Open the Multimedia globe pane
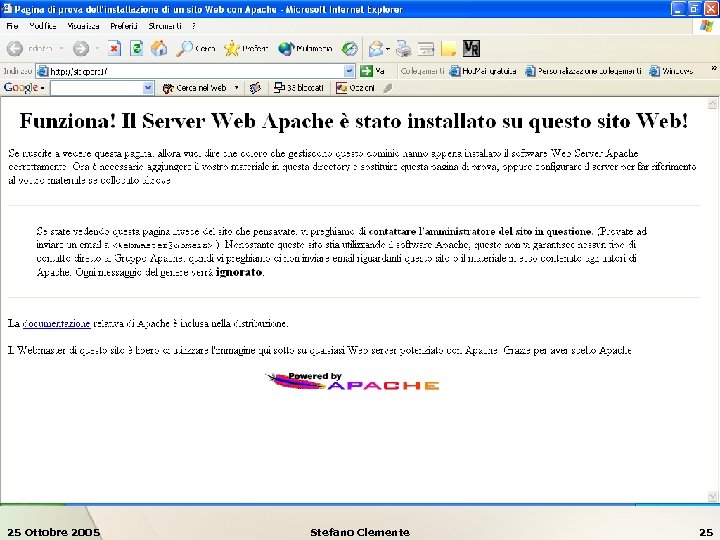This screenshot has height=540, width=720. [x=305, y=48]
